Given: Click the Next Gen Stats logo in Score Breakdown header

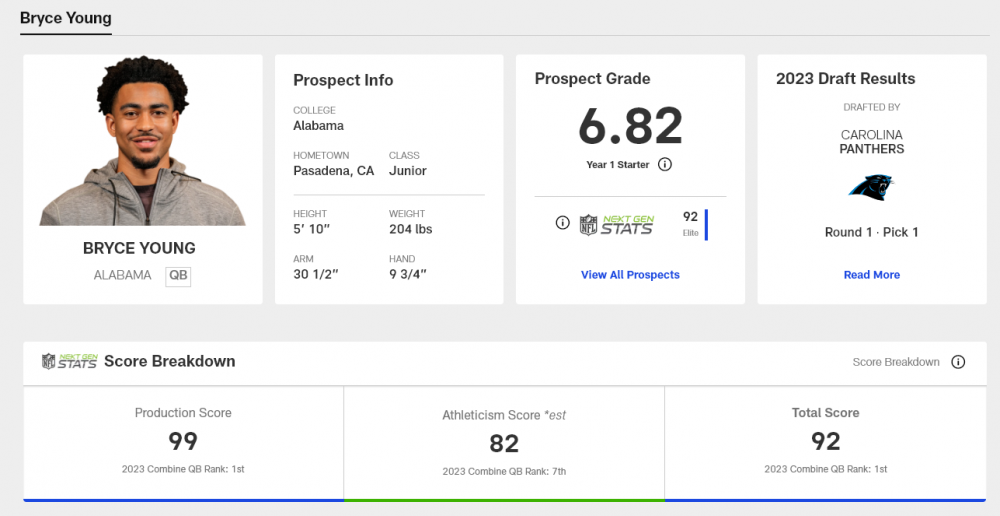Looking at the screenshot, I should tap(69, 361).
